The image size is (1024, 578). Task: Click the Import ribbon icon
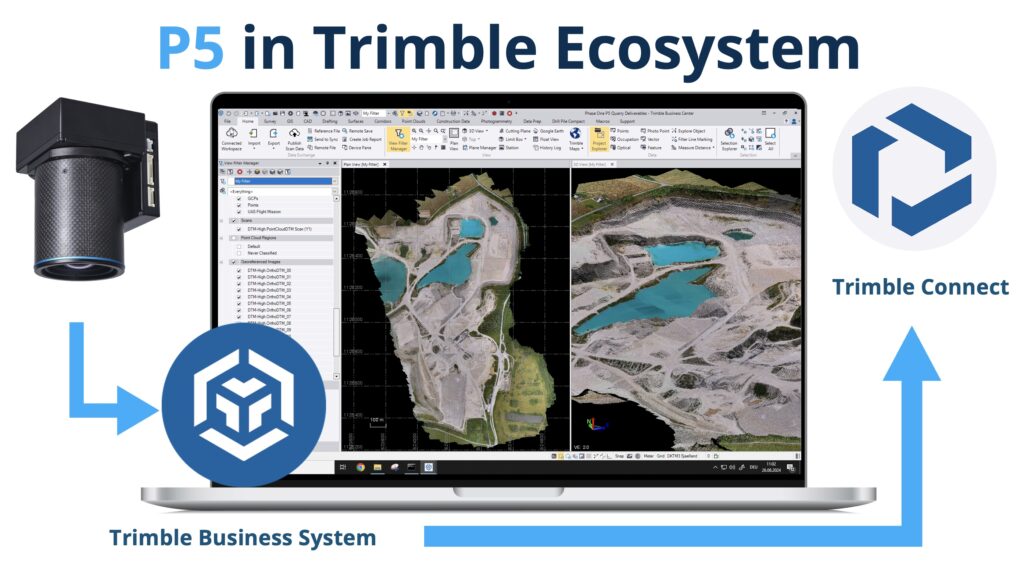pos(253,138)
